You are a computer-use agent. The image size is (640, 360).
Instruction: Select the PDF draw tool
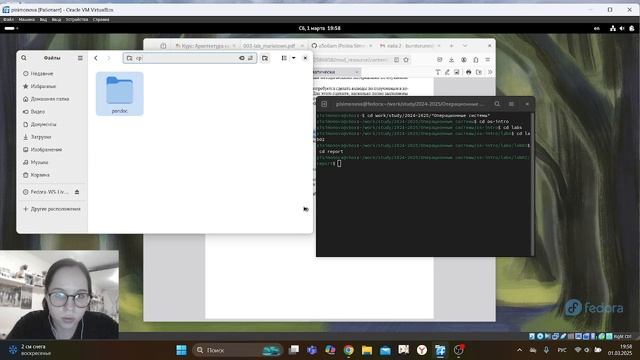(447, 72)
